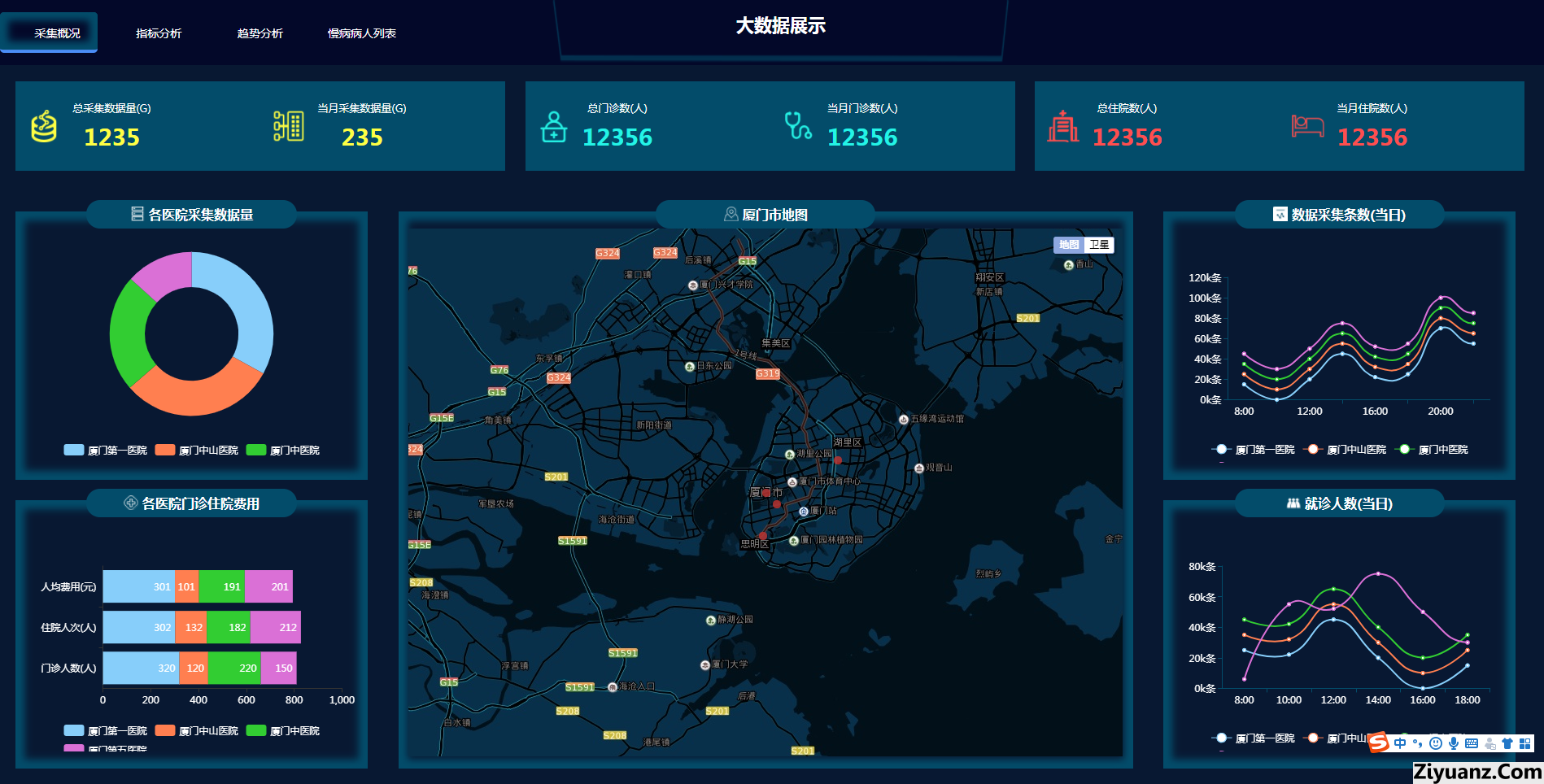Image resolution: width=1544 pixels, height=784 pixels.
Task: Click the red hospital bed icon
Action: [1307, 126]
